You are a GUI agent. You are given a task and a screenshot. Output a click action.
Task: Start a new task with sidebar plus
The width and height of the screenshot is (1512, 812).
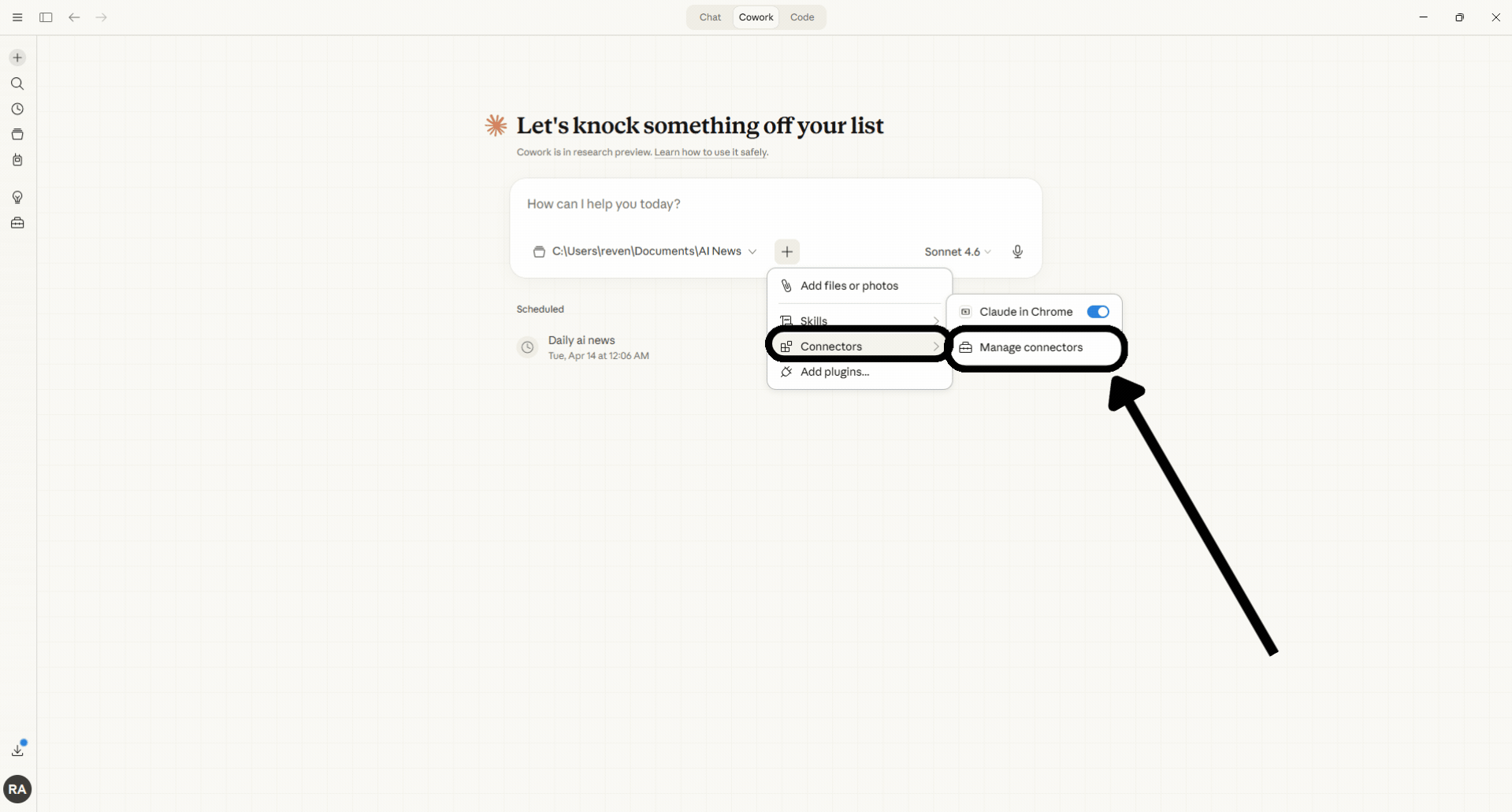click(17, 57)
